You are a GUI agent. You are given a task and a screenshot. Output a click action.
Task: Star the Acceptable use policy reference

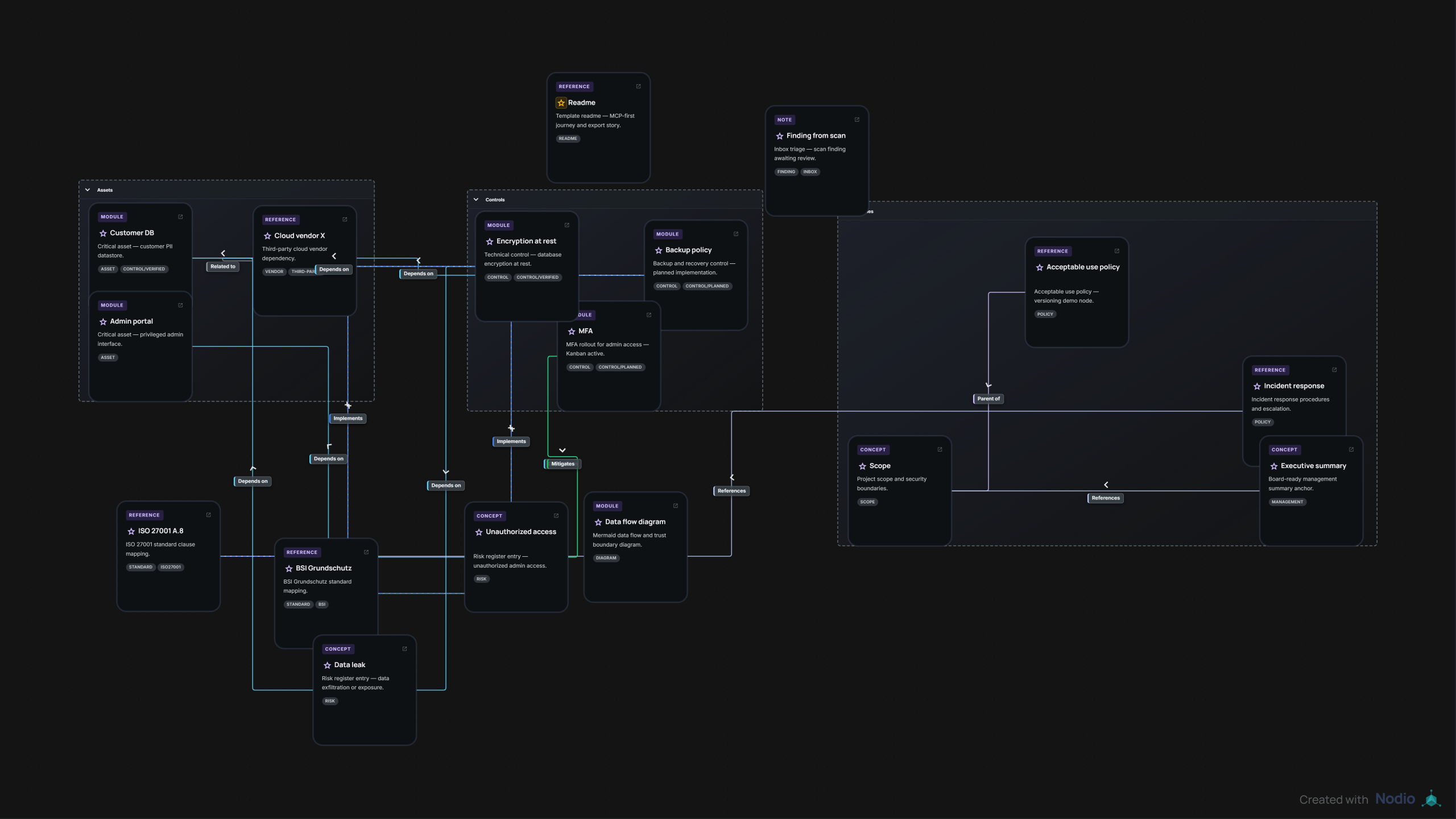1040,267
